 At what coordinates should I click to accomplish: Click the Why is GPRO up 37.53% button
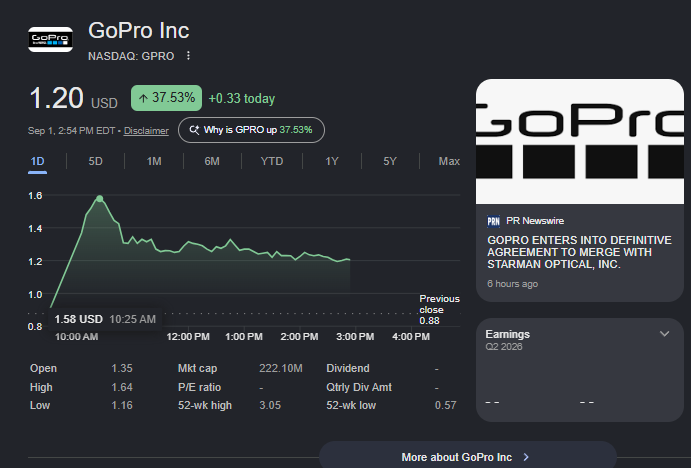point(251,130)
